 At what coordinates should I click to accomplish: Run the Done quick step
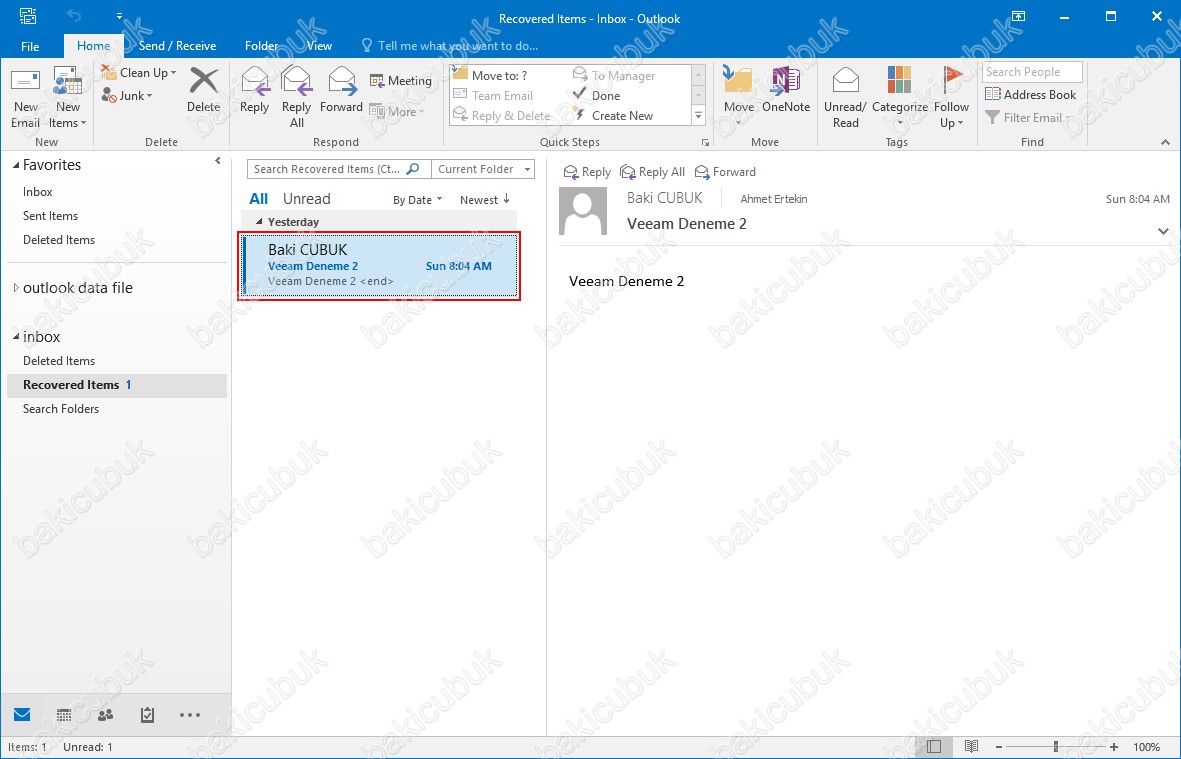pos(597,96)
